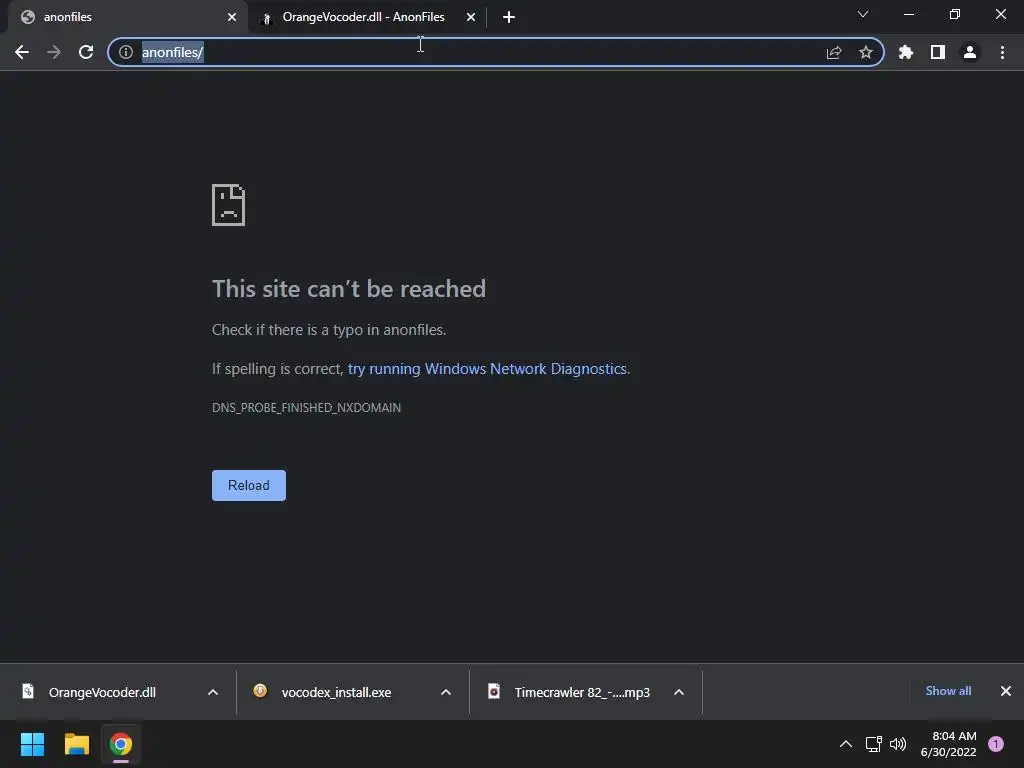Restore down the Chrome window

click(955, 14)
